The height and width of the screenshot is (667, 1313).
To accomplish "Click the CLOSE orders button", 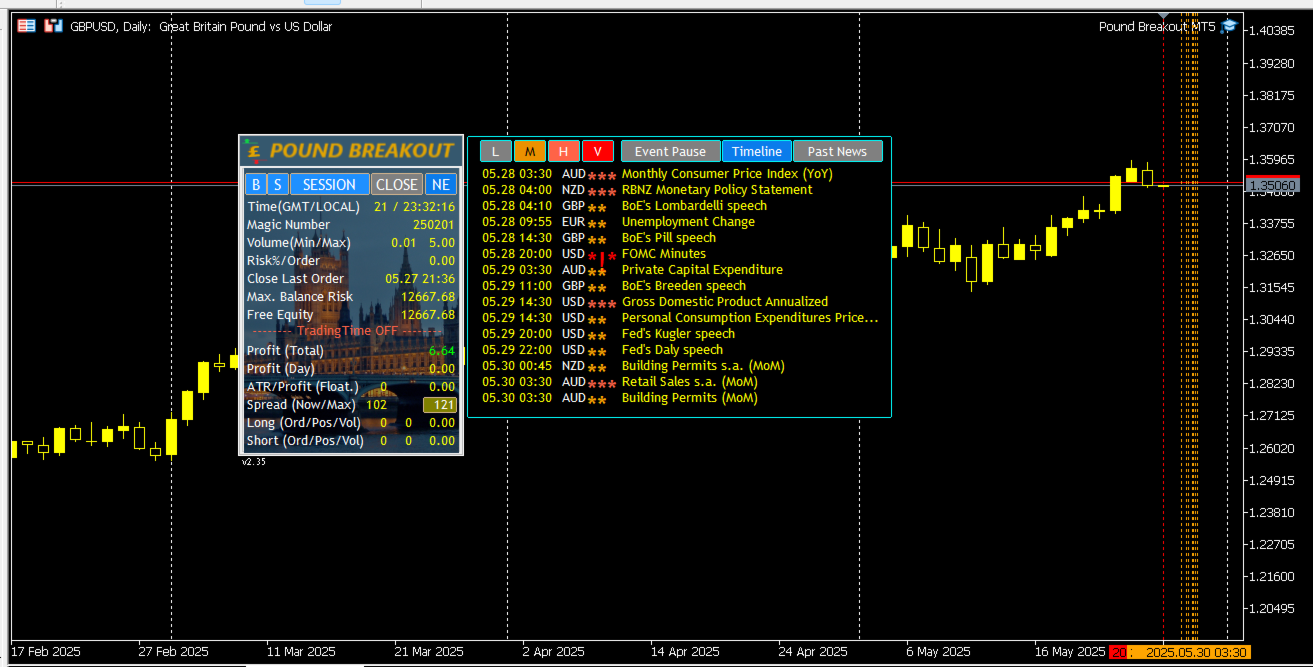I will point(397,184).
